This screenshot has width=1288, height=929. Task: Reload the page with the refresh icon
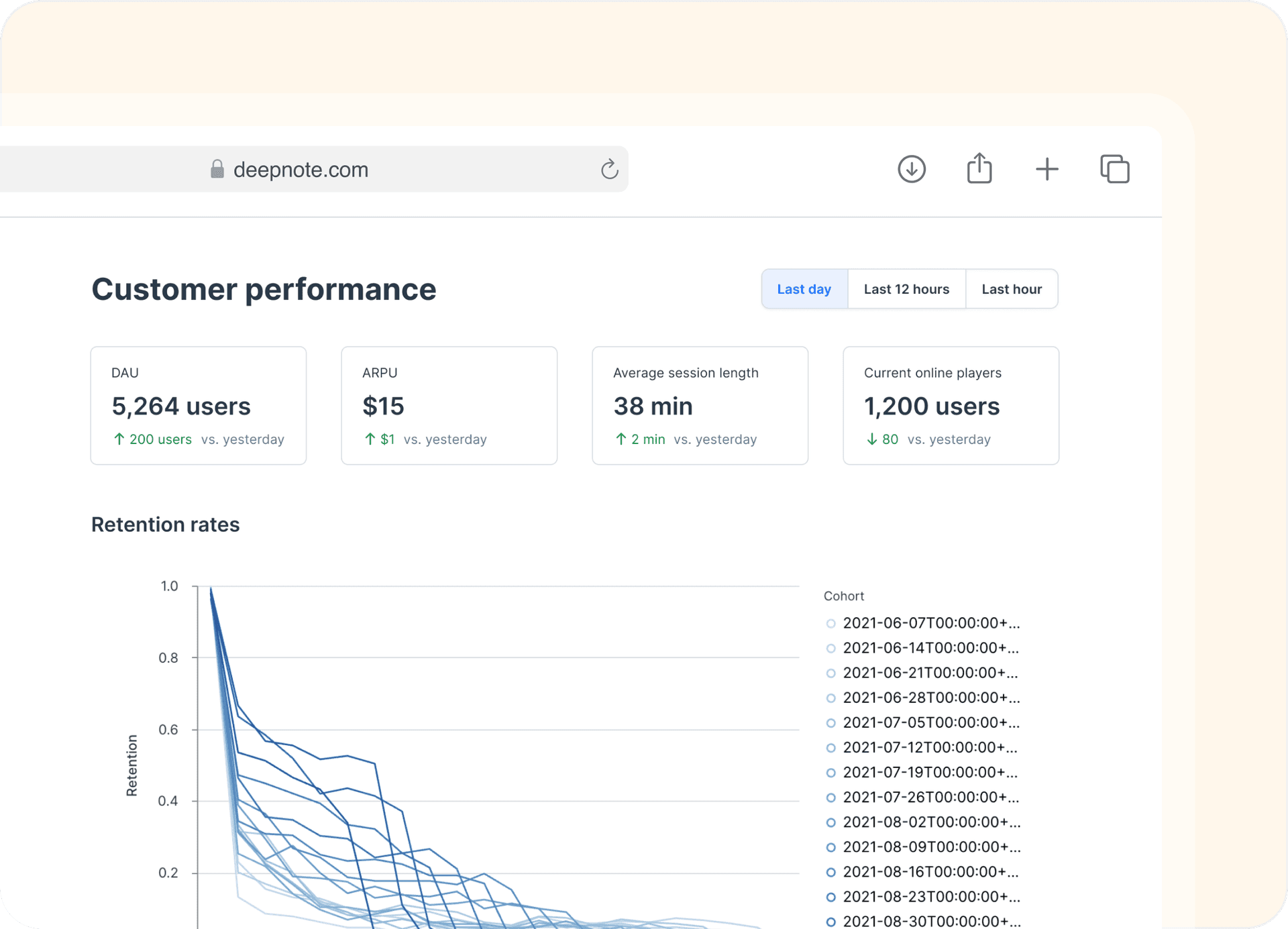coord(609,170)
